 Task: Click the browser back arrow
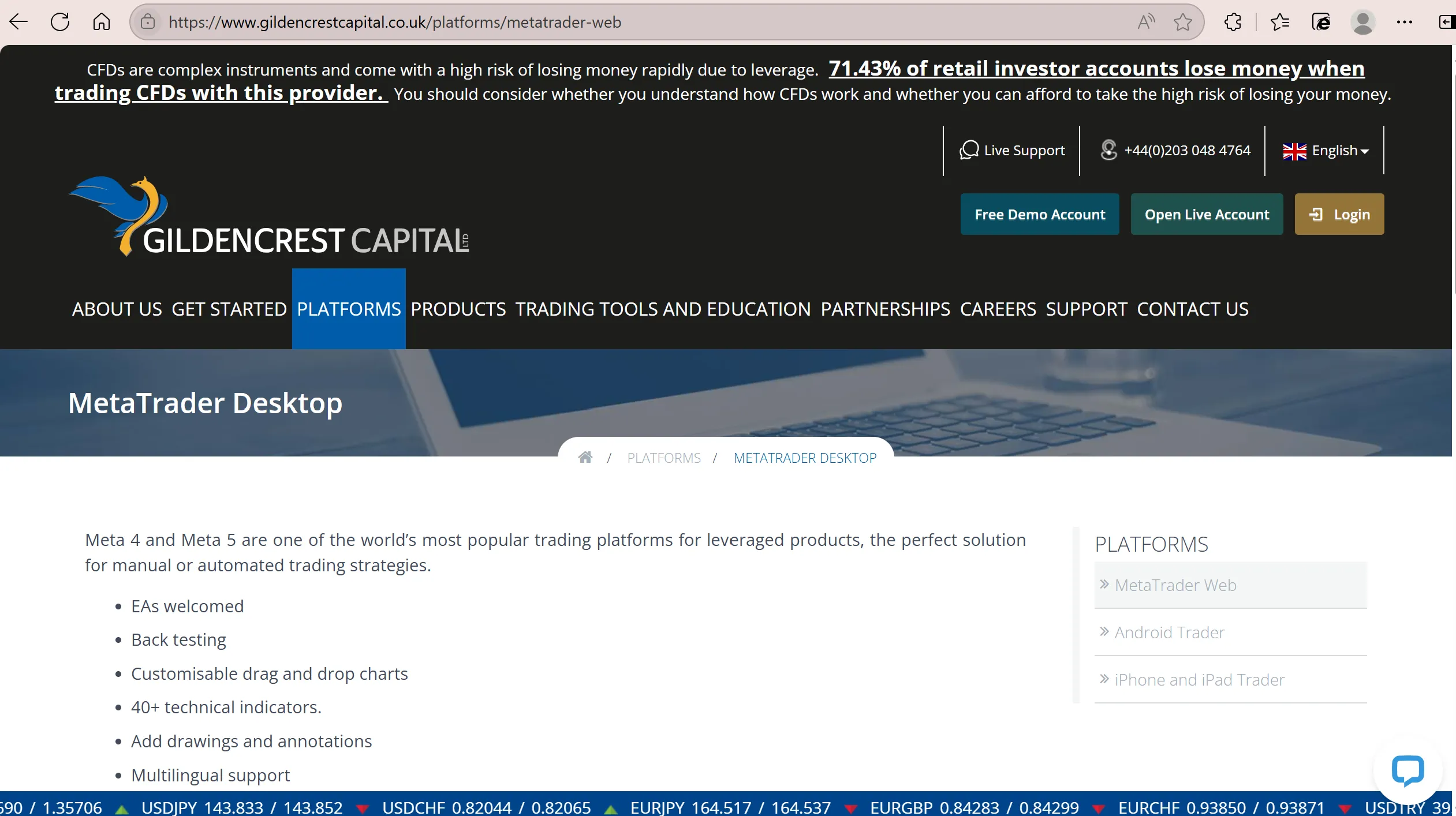pos(18,22)
